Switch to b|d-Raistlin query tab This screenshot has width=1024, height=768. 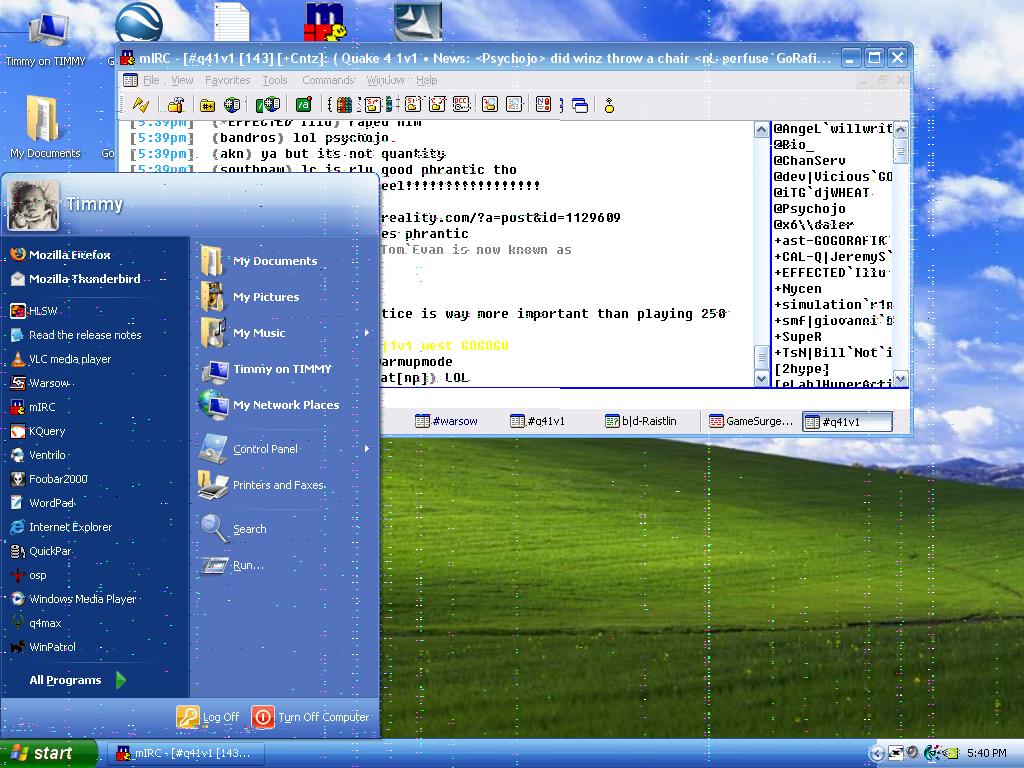pos(641,421)
